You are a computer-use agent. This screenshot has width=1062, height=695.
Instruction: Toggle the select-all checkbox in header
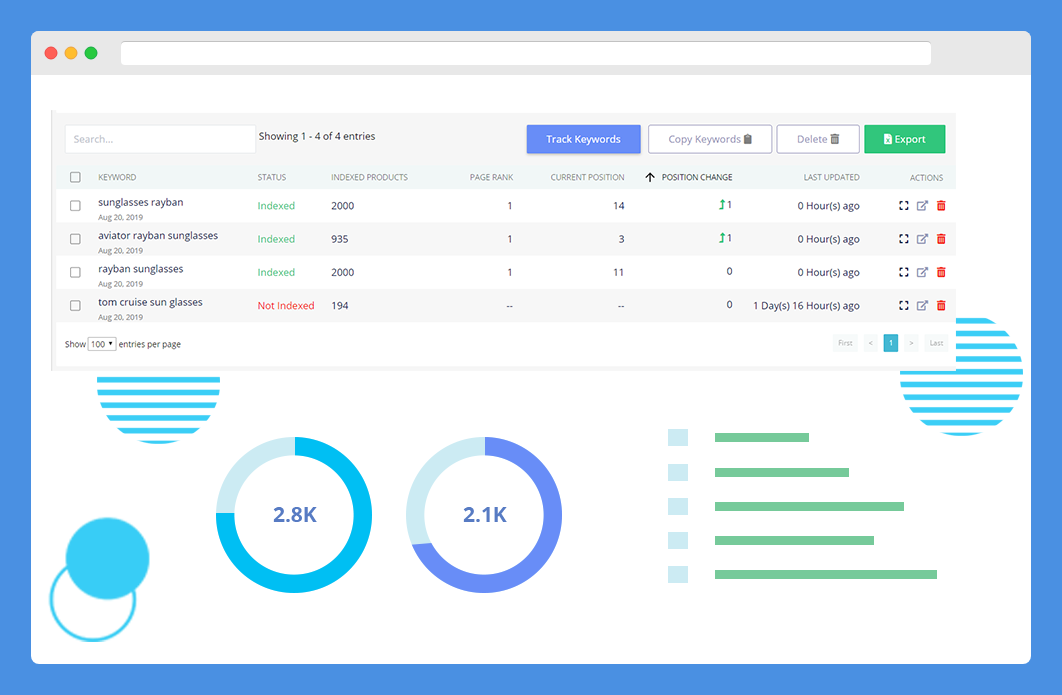click(x=75, y=177)
